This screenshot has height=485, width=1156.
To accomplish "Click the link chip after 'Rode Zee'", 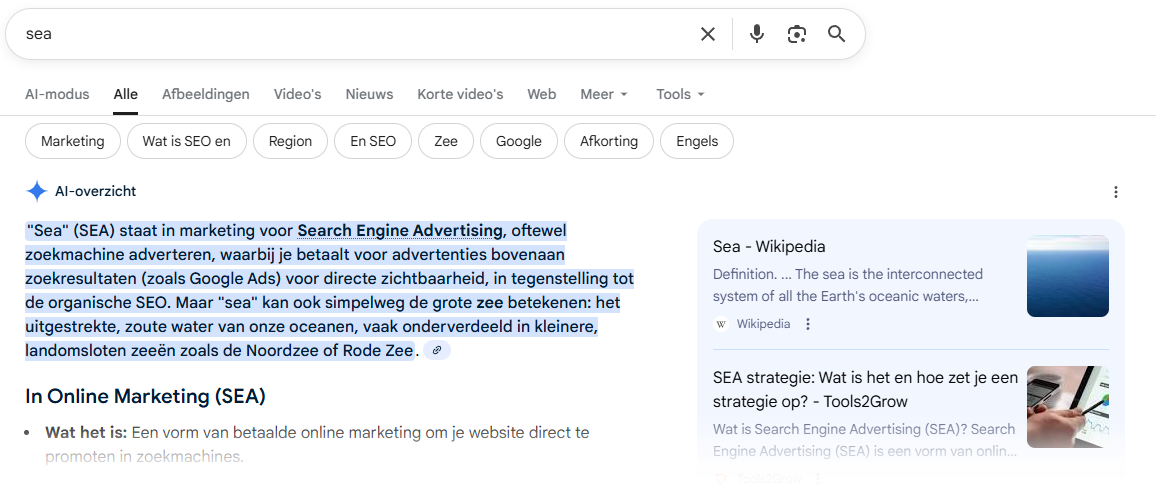I will pos(436,350).
